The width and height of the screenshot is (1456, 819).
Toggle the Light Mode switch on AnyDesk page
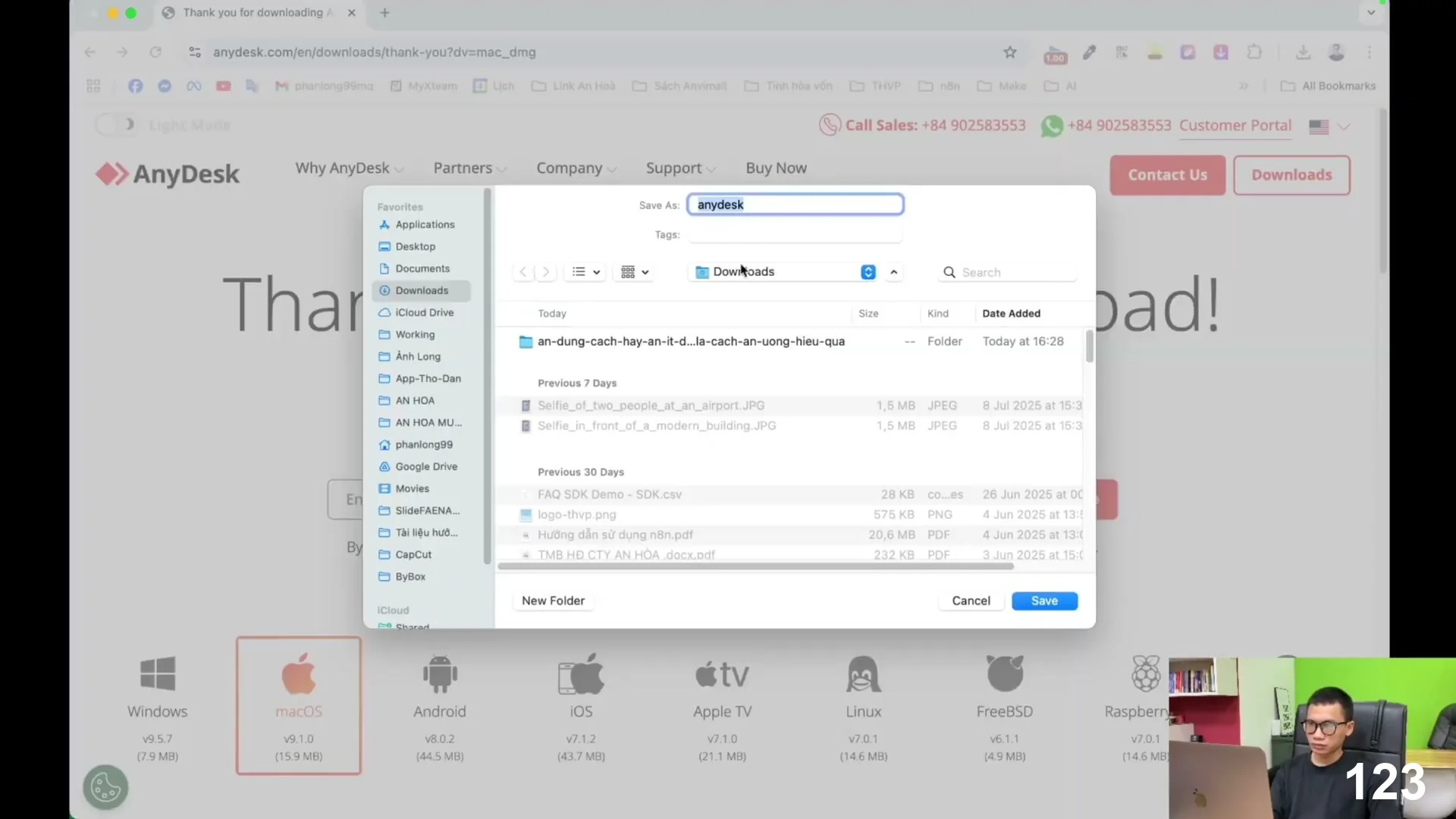click(115, 124)
